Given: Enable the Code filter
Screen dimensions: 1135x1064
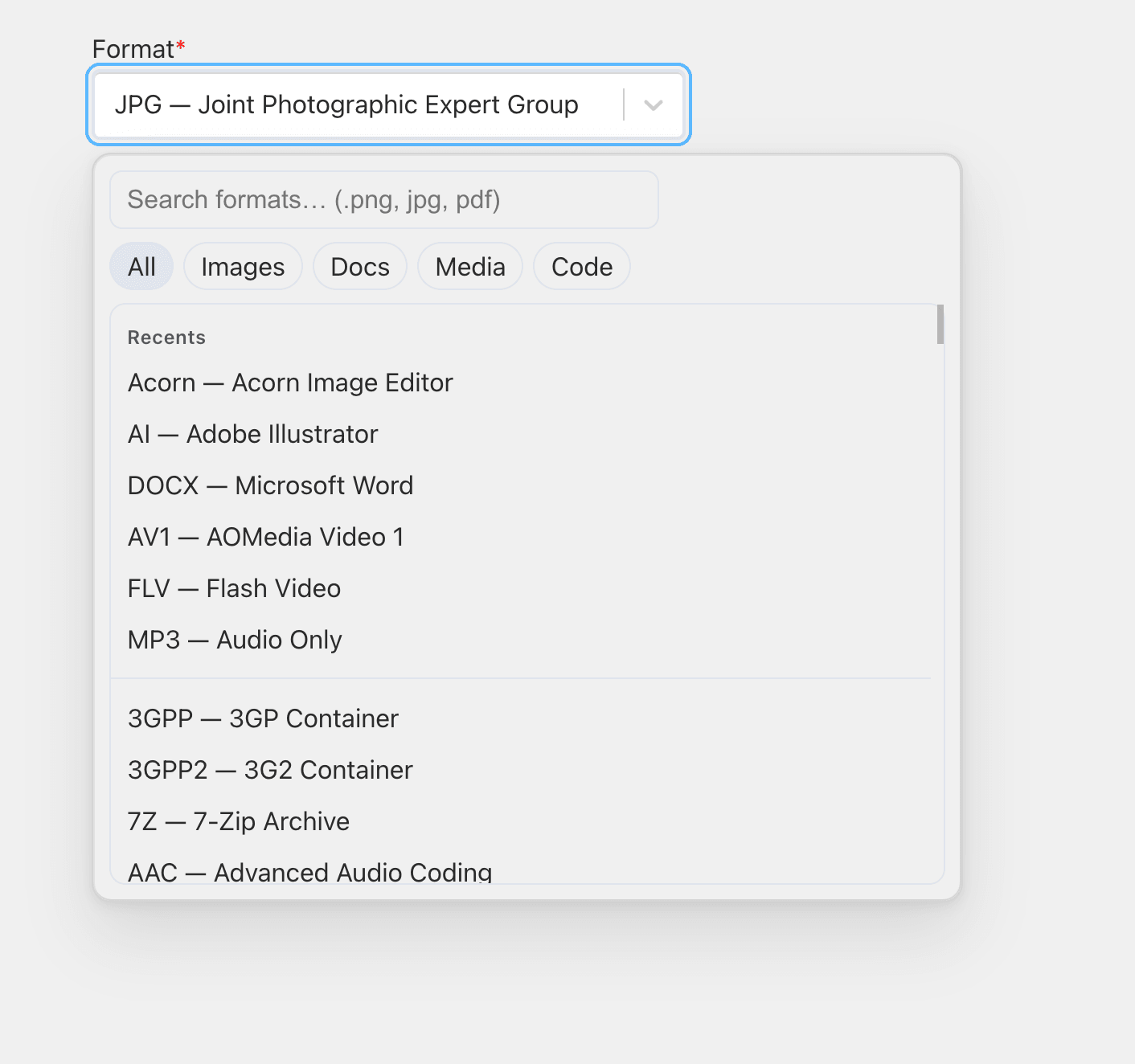Looking at the screenshot, I should pos(581,266).
